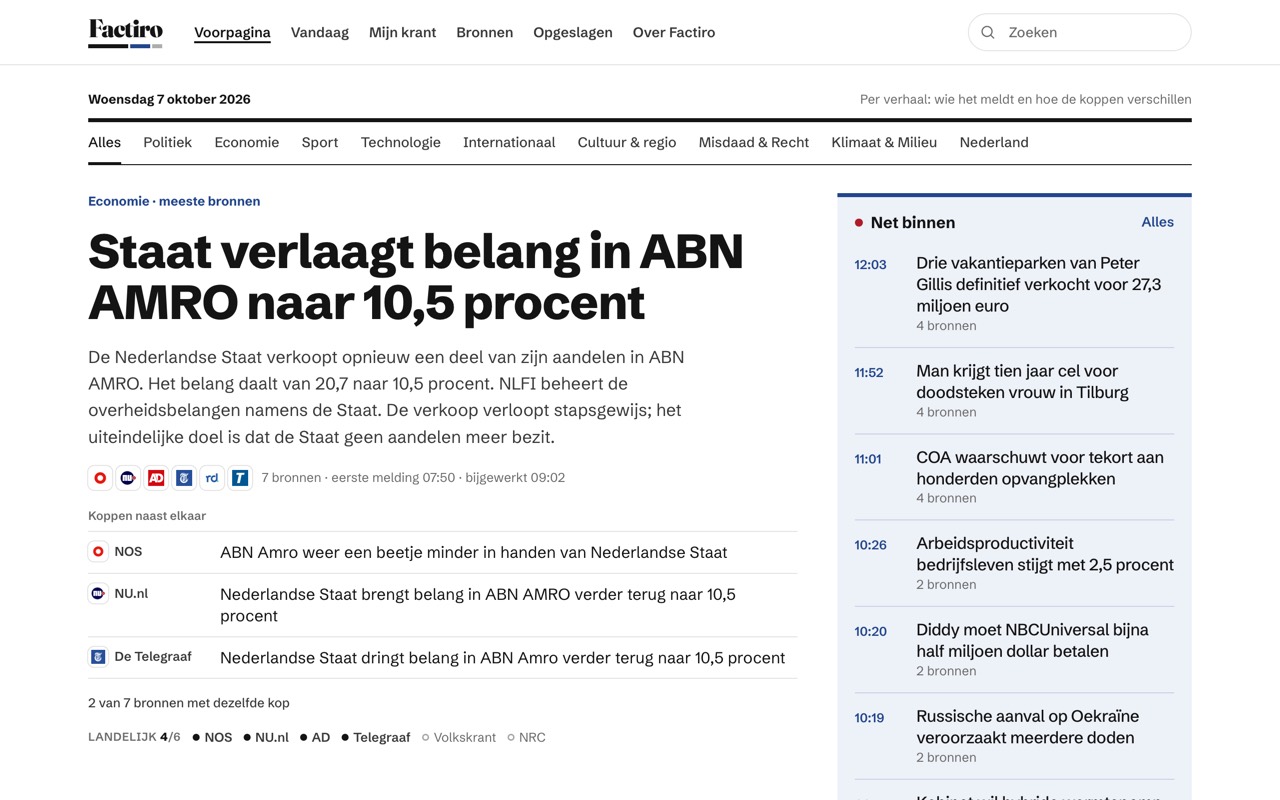Open the Klimaat & Milieu tab
Image resolution: width=1280 pixels, height=800 pixels.
click(x=884, y=142)
